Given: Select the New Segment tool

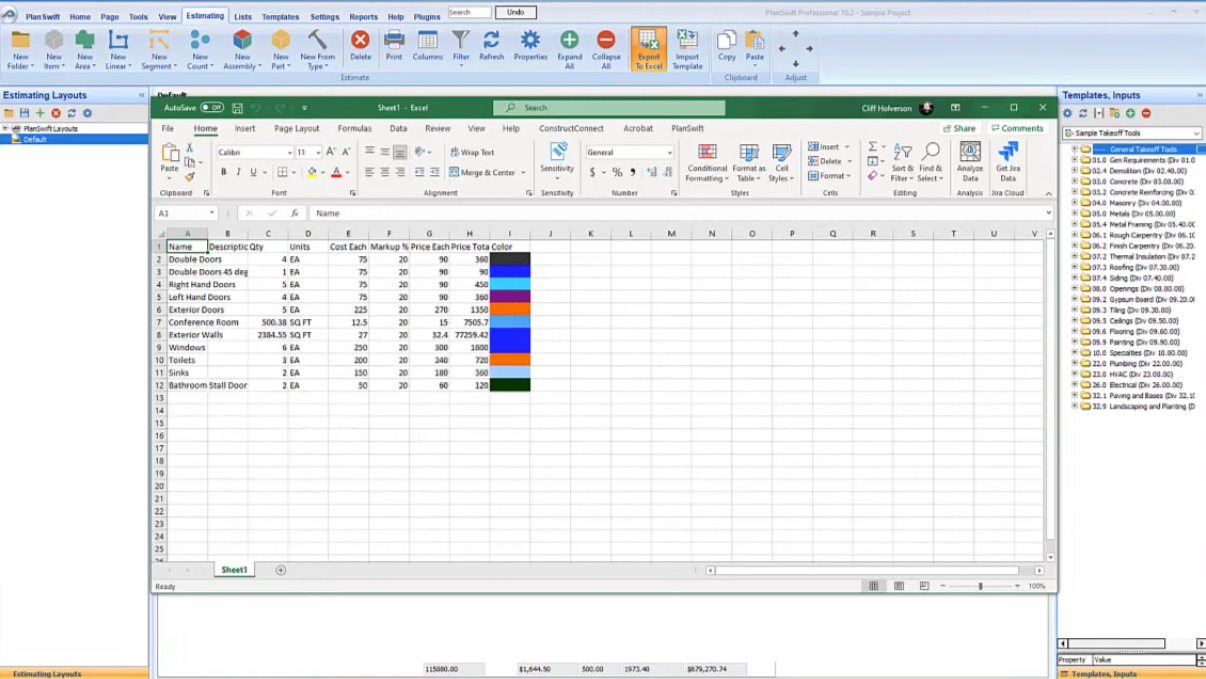Looking at the screenshot, I should pos(158,49).
